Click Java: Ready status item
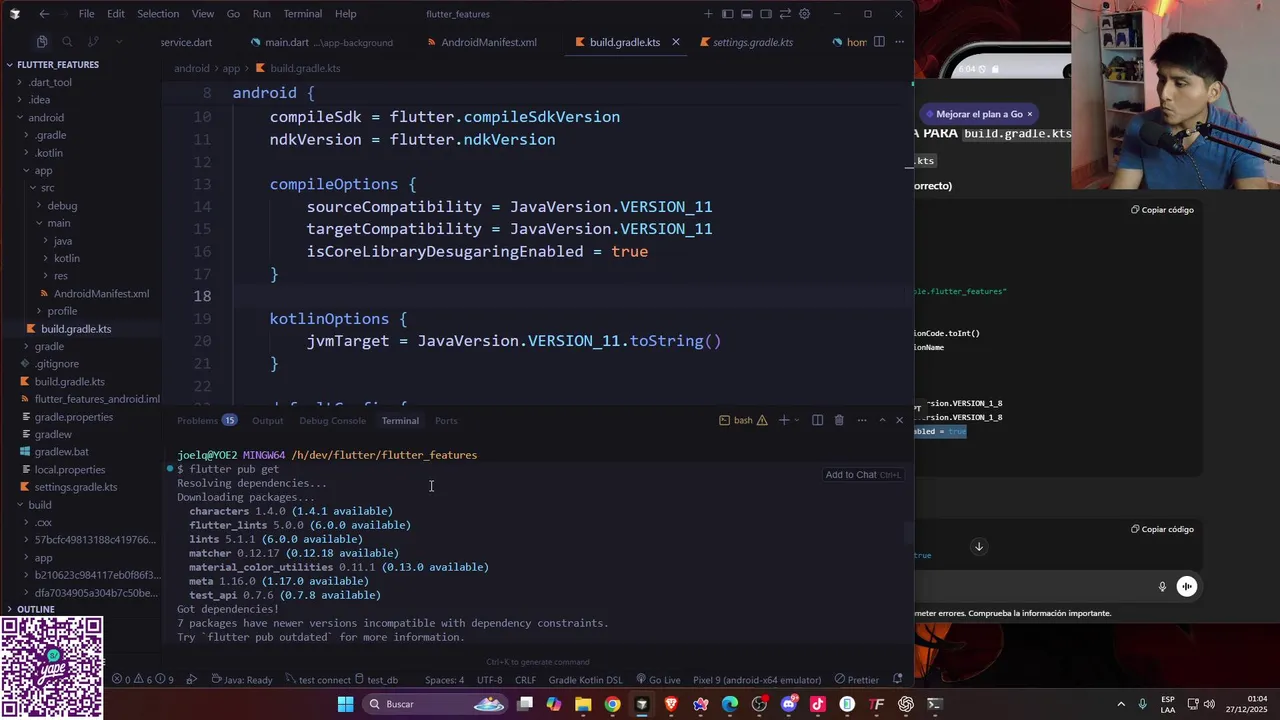The image size is (1280, 720). coord(242,680)
